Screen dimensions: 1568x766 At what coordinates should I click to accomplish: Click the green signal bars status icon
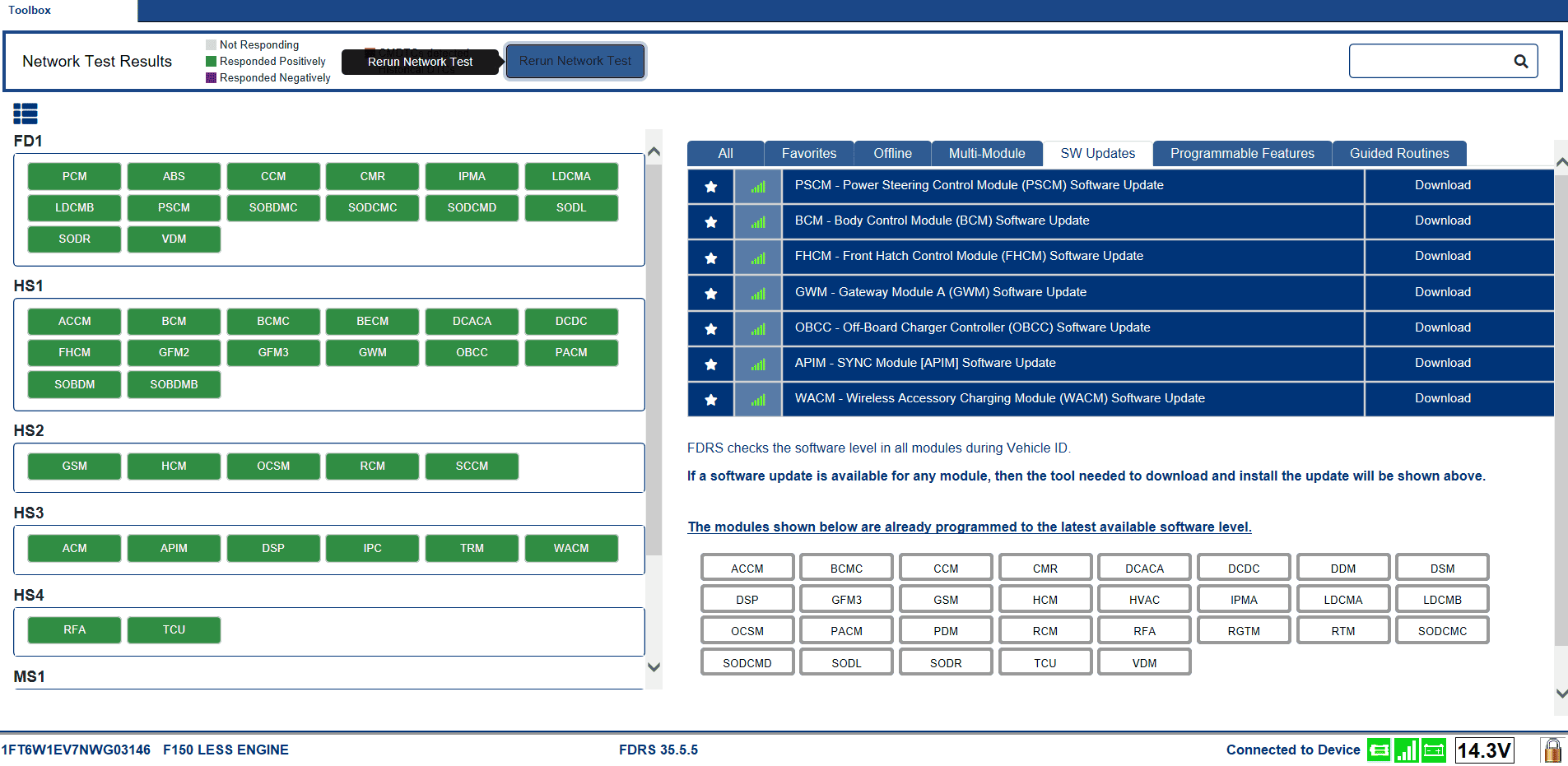coord(1406,750)
